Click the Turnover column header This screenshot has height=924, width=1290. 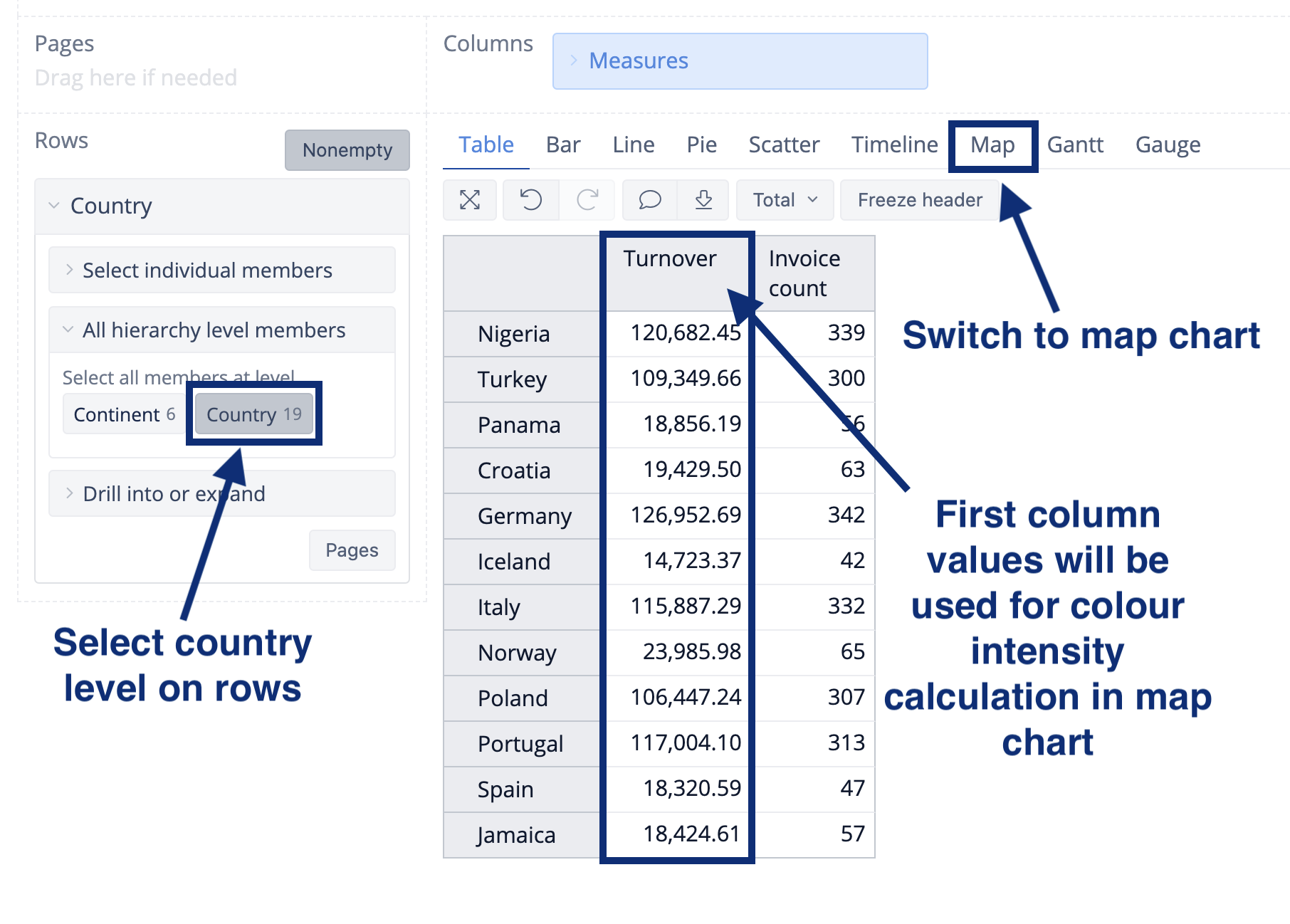pyautogui.click(x=670, y=259)
